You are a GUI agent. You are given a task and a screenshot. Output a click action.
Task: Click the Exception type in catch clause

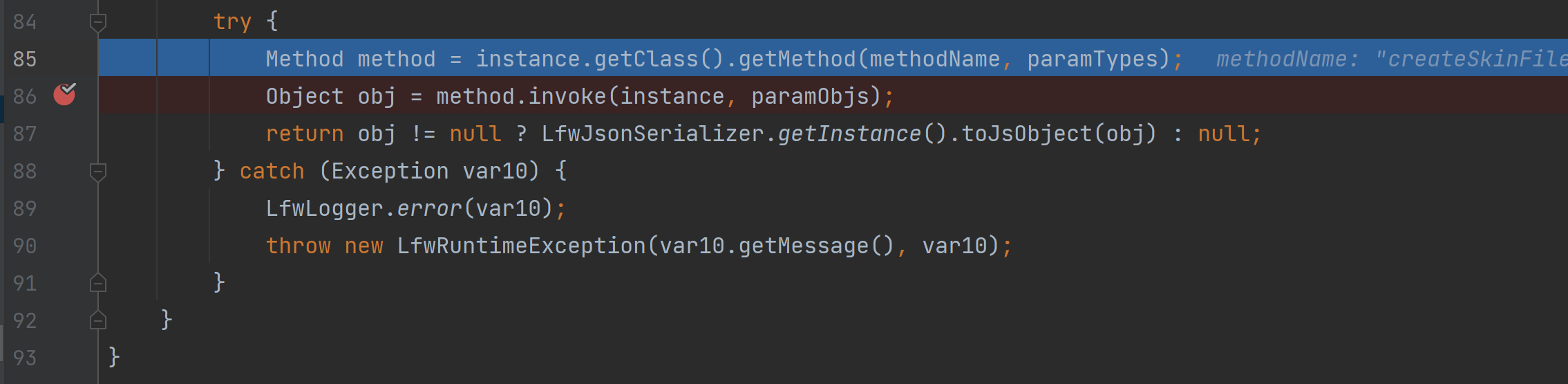(390, 172)
